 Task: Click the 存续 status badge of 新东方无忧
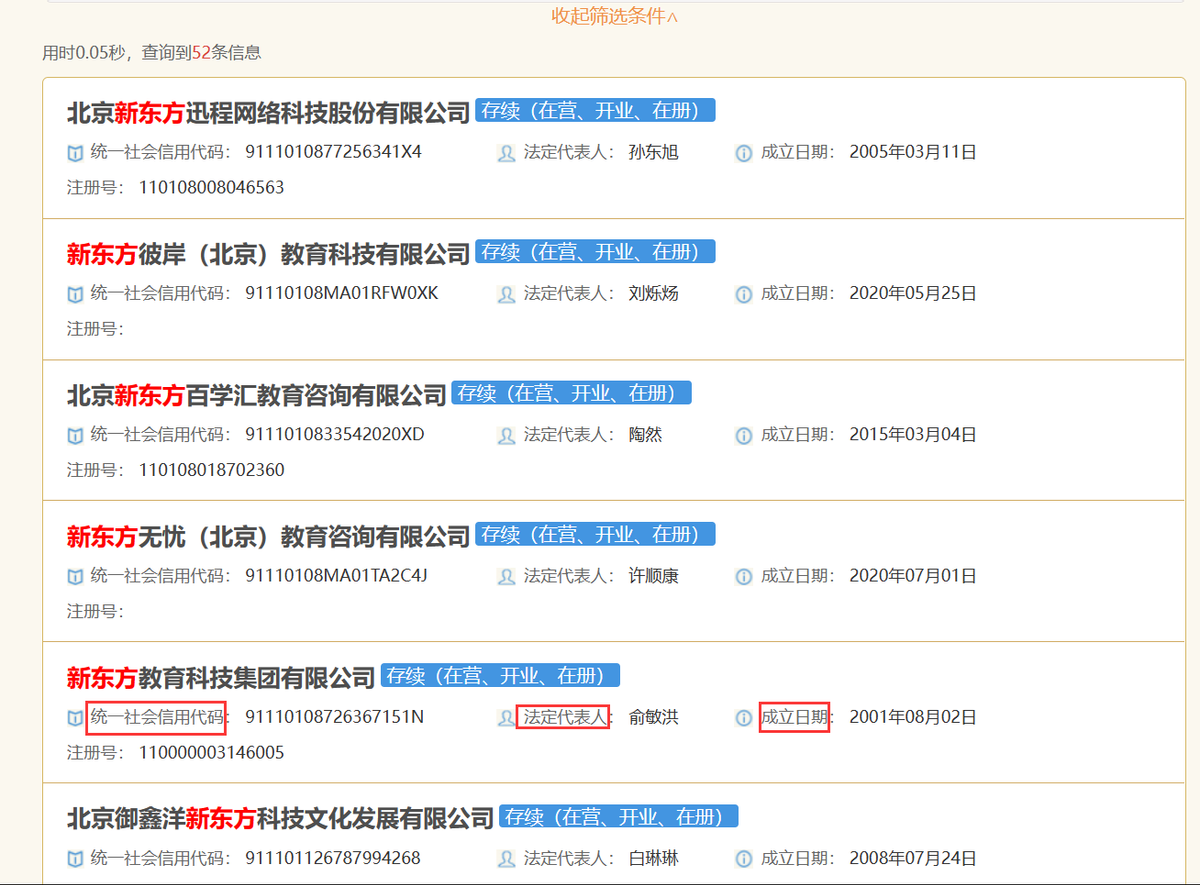click(597, 534)
